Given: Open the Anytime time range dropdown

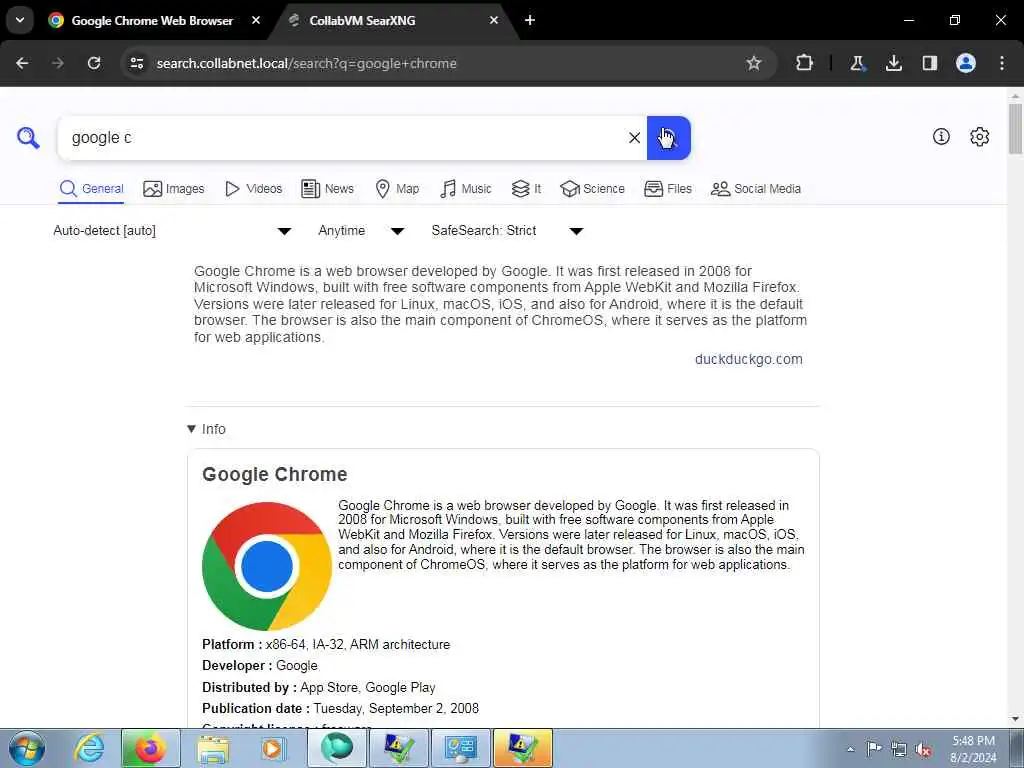Looking at the screenshot, I should point(361,231).
